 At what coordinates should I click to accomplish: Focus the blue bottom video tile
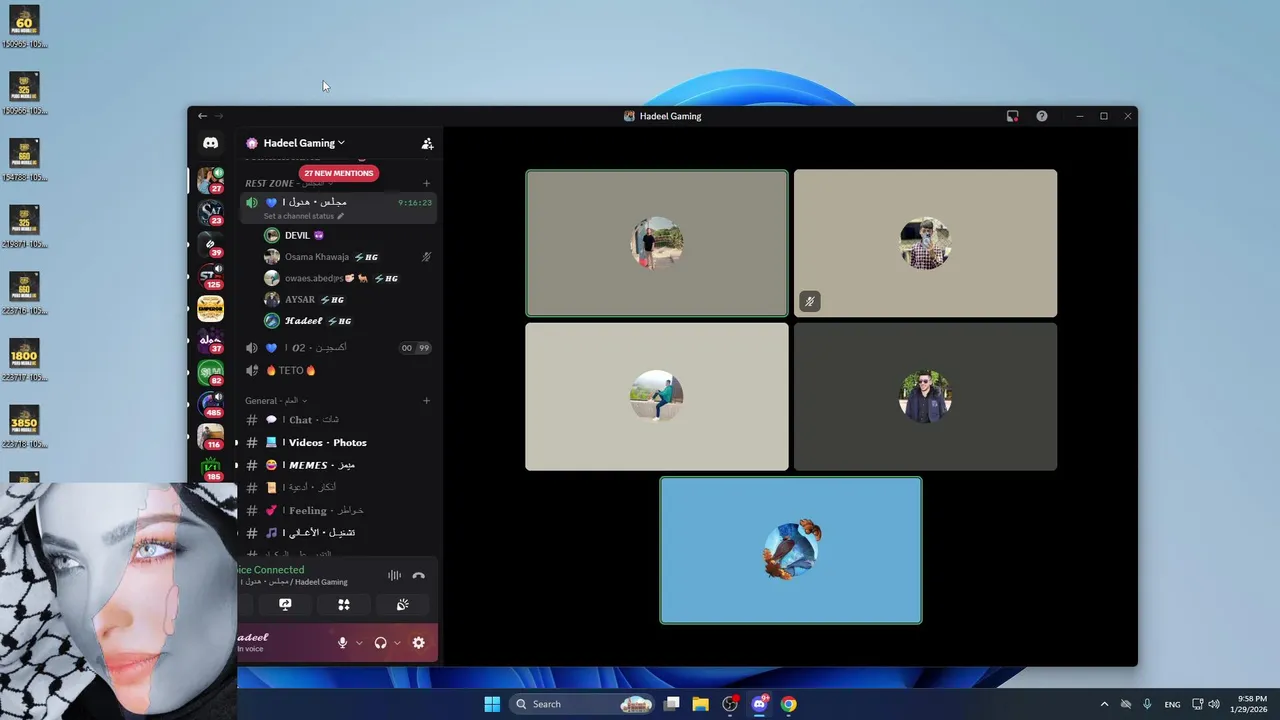(791, 550)
